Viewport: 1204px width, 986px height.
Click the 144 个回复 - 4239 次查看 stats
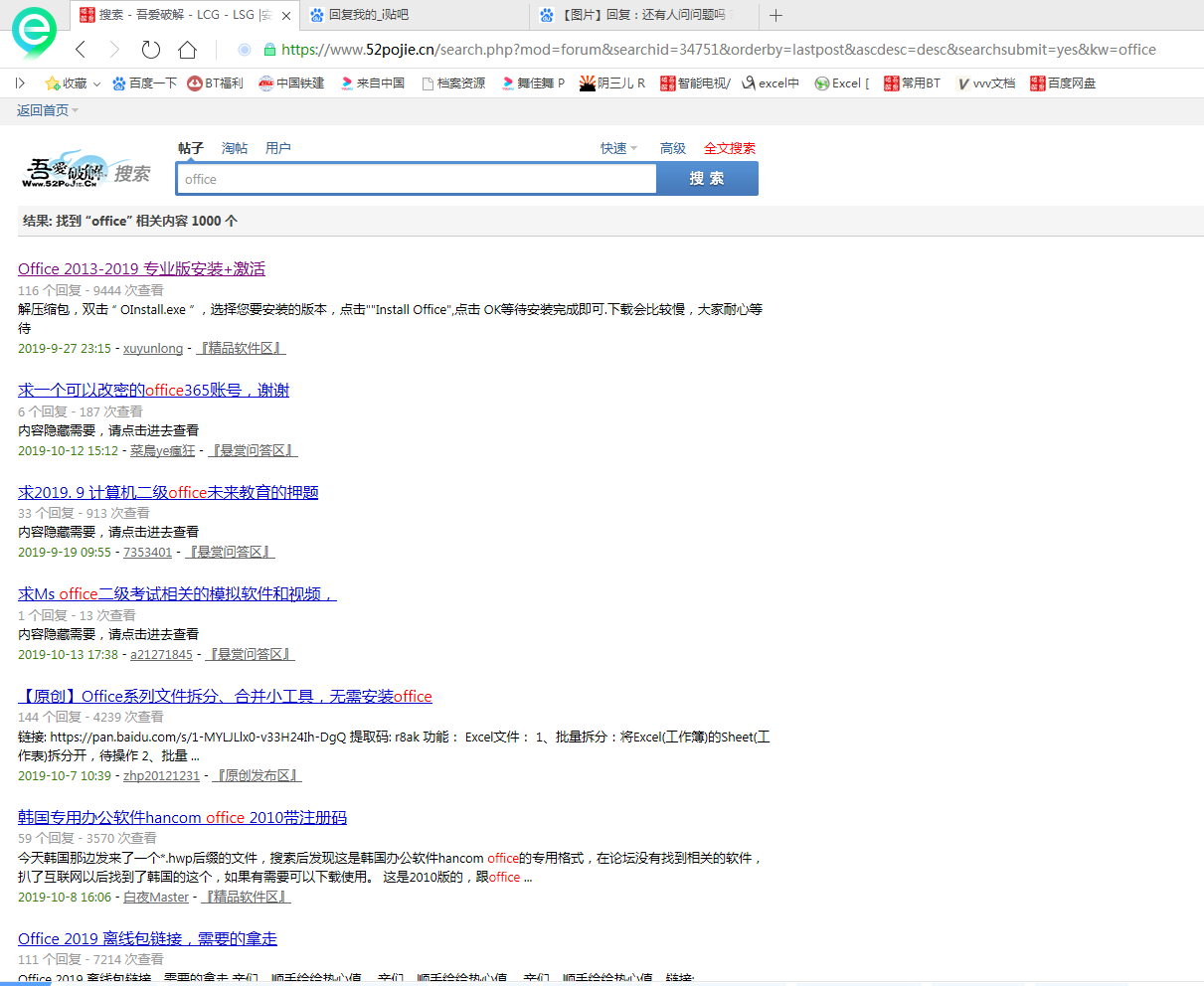pos(90,717)
